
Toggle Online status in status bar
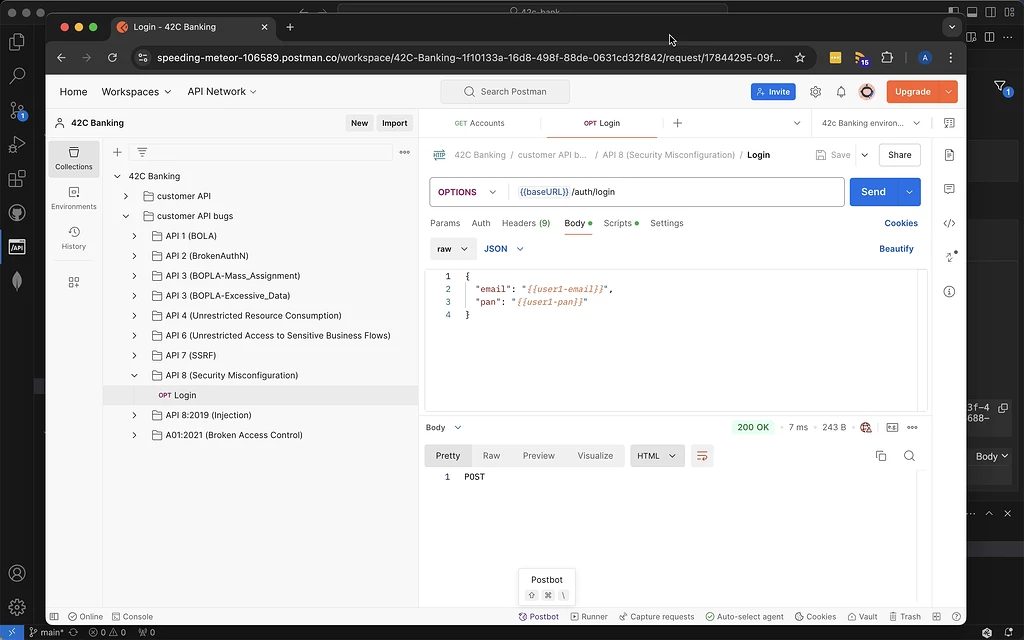pyautogui.click(x=86, y=616)
